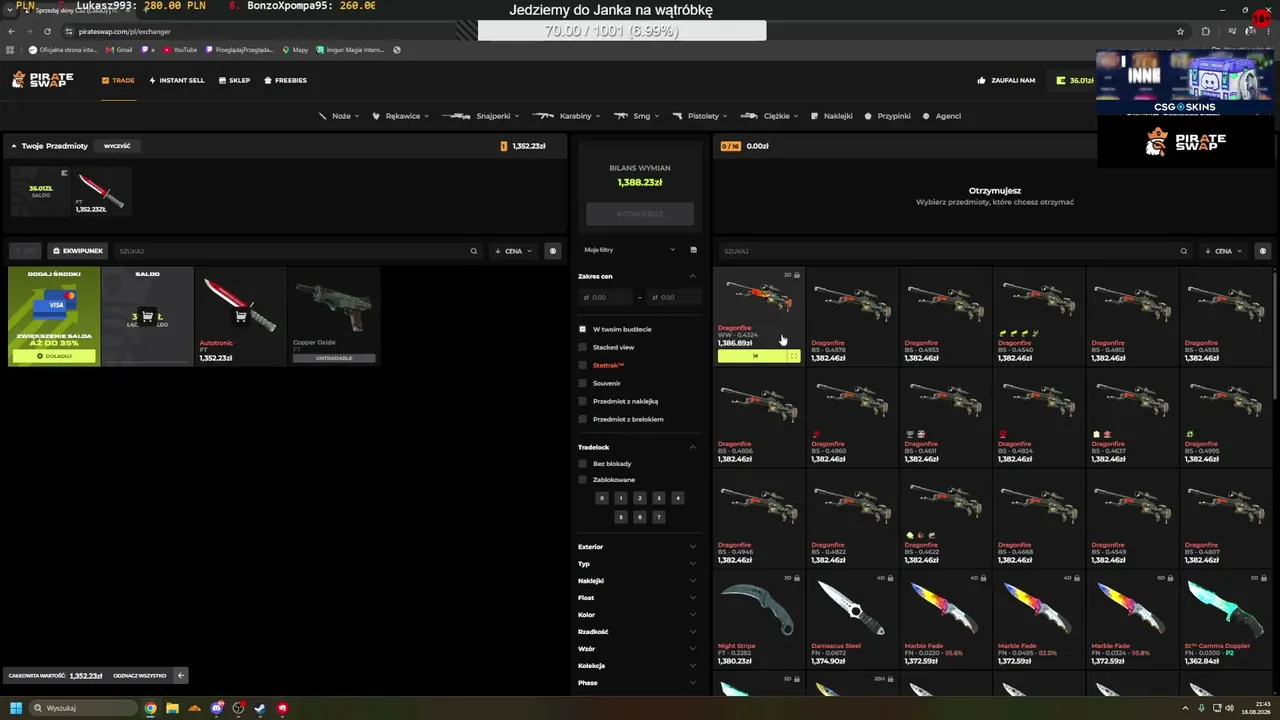Click the inventory refresh icon
Viewport: 1280px width, 720px height.
(553, 251)
